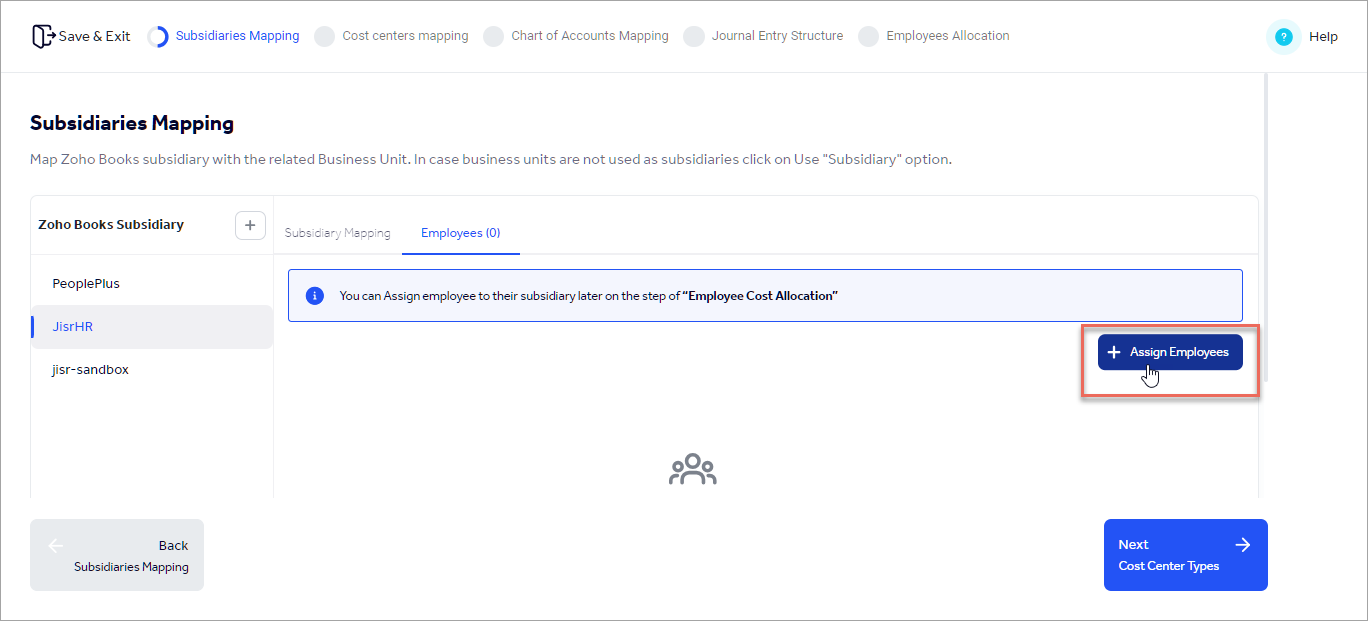The height and width of the screenshot is (621, 1368).
Task: Click the arrow icon inside the Next button
Action: (x=1242, y=544)
